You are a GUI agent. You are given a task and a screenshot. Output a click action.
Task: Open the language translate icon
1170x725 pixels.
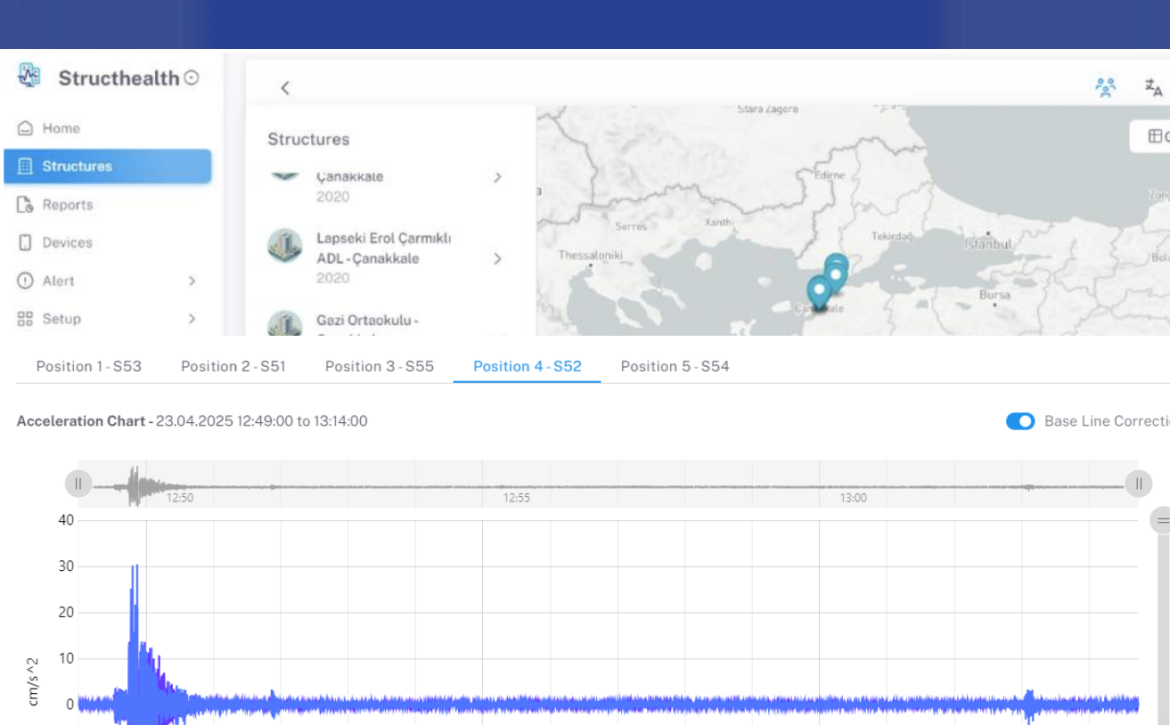pos(1153,87)
